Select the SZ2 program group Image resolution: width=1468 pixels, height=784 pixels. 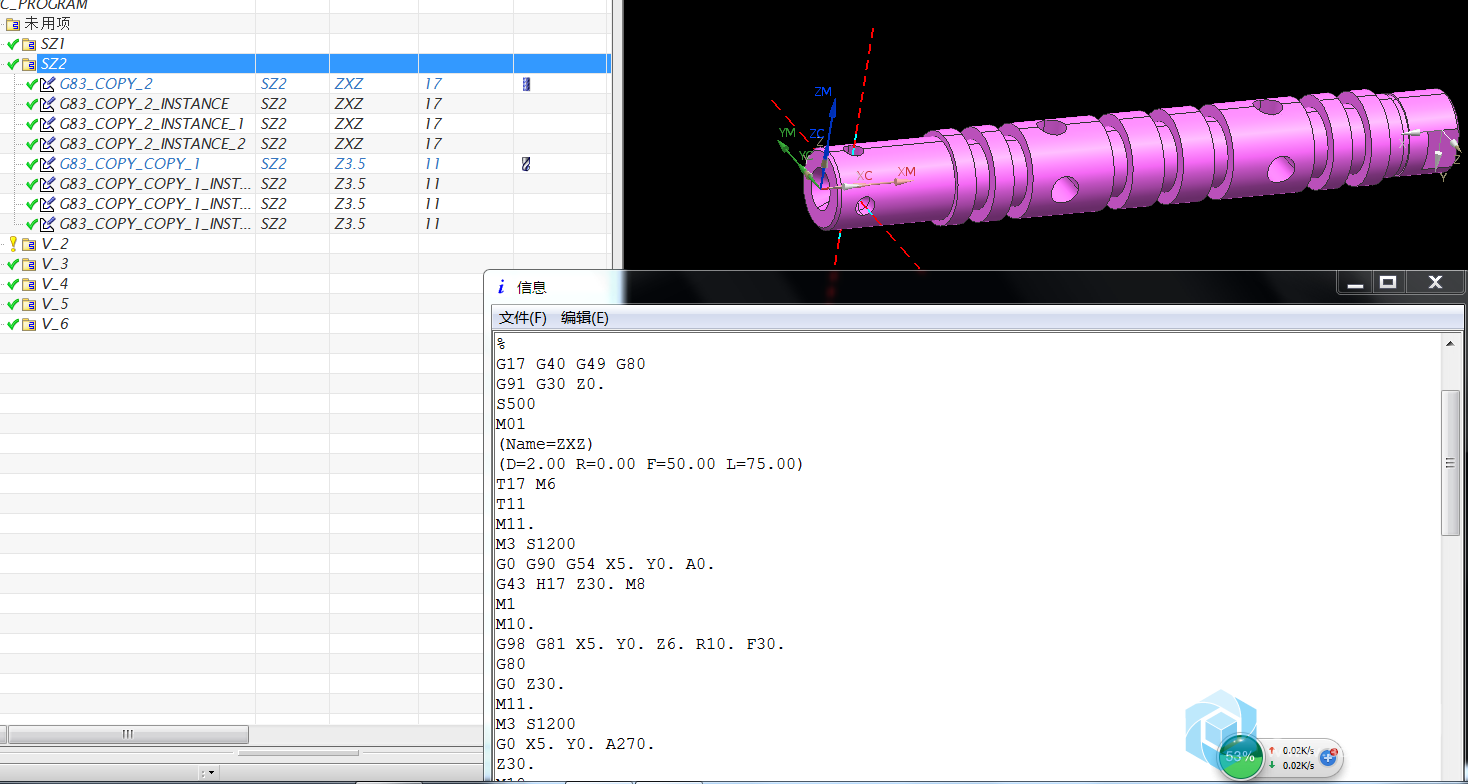(53, 64)
